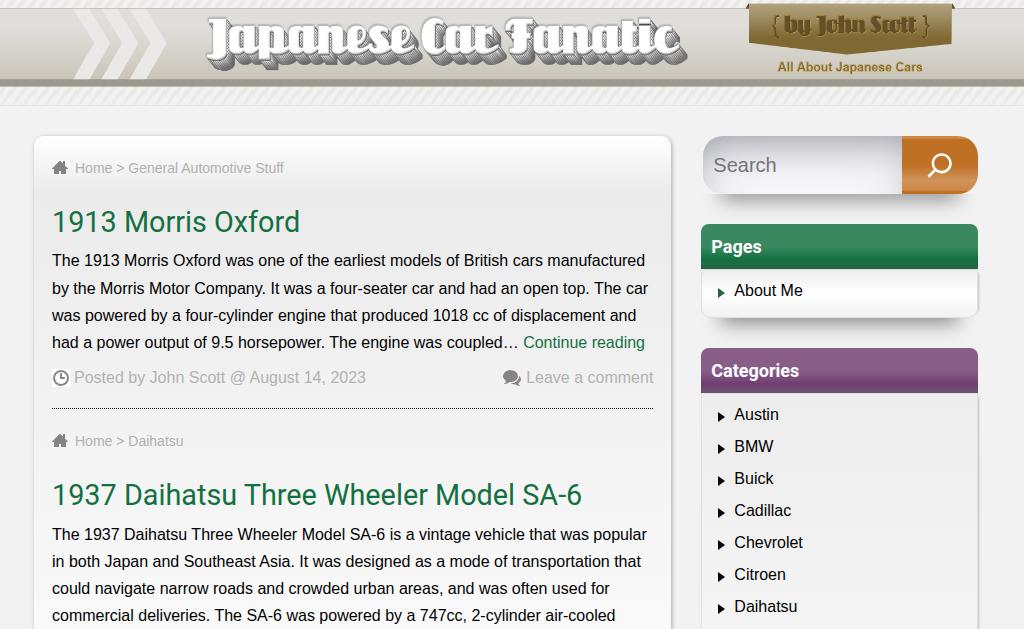Open the 1913 Morris Oxford post title
The image size is (1024, 629).
point(176,222)
